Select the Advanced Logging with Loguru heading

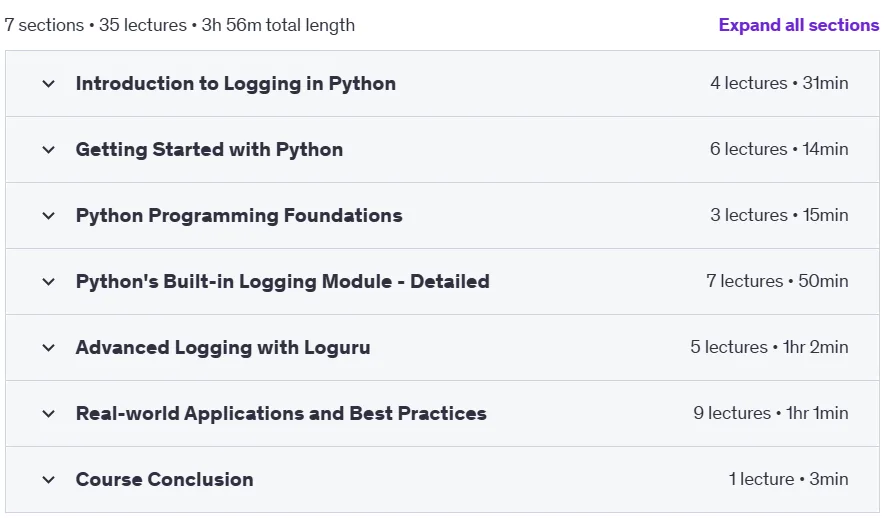click(x=223, y=347)
